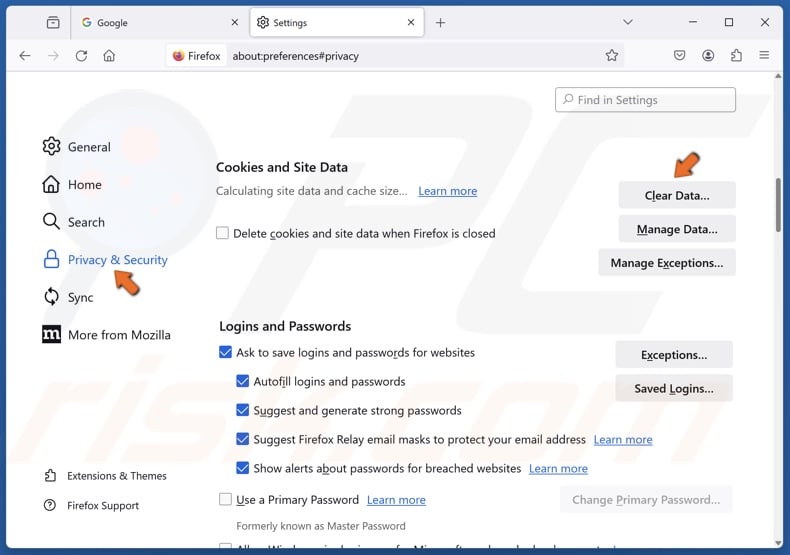This screenshot has width=790, height=555.
Task: Toggle Suggest Firefox Relay email masks
Action: click(242, 439)
